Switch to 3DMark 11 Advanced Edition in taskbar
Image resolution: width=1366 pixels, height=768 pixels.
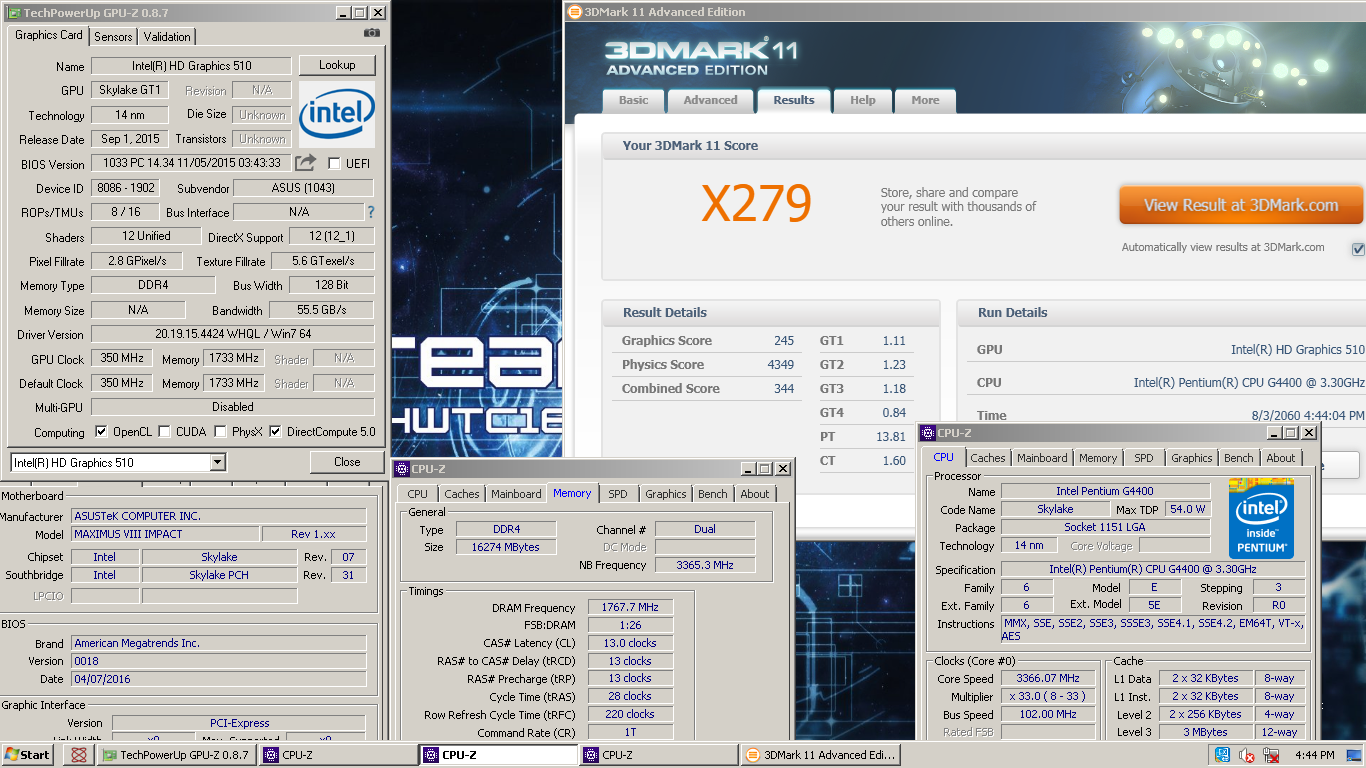click(x=821, y=755)
